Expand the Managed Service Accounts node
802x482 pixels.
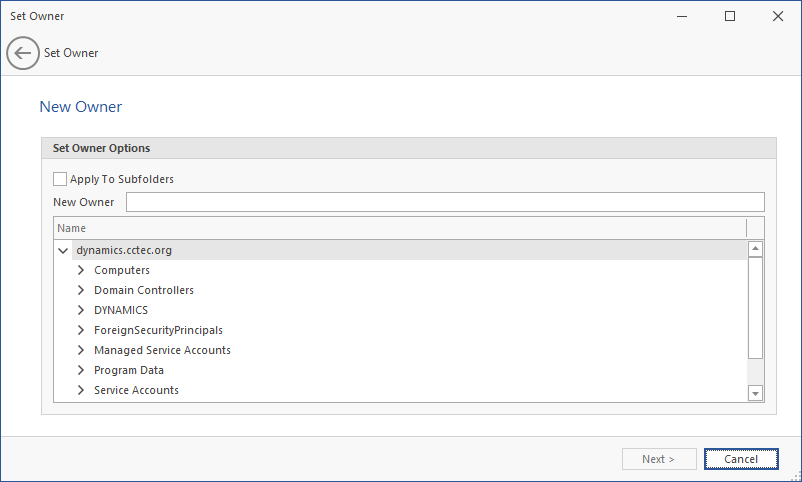coord(82,350)
